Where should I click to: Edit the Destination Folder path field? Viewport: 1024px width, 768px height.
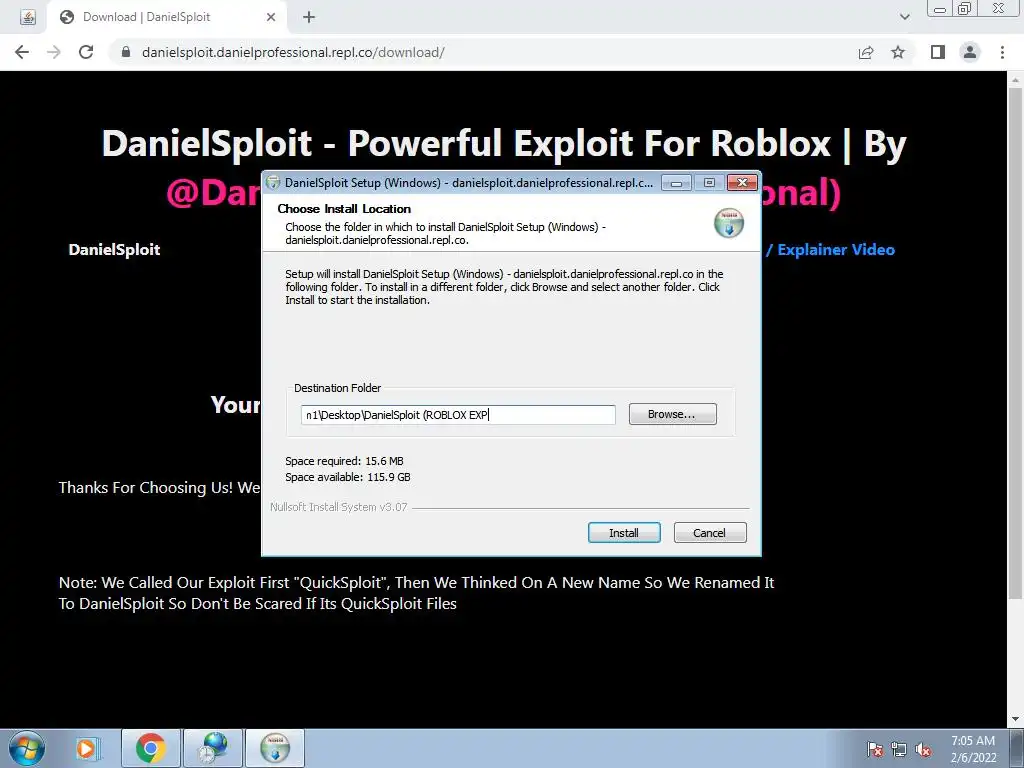458,415
